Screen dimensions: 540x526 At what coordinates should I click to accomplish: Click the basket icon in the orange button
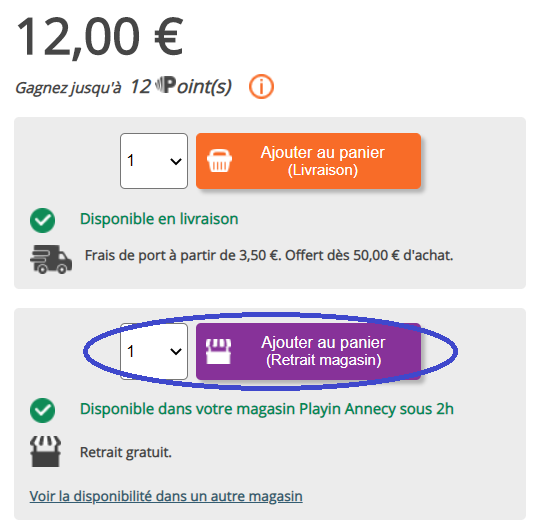[x=219, y=161]
